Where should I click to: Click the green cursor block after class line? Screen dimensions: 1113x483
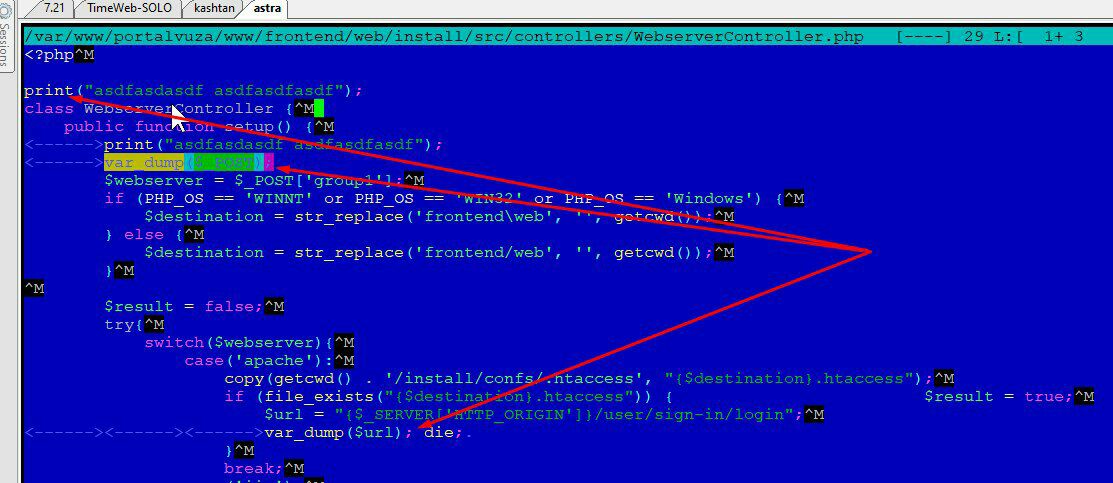coord(319,109)
